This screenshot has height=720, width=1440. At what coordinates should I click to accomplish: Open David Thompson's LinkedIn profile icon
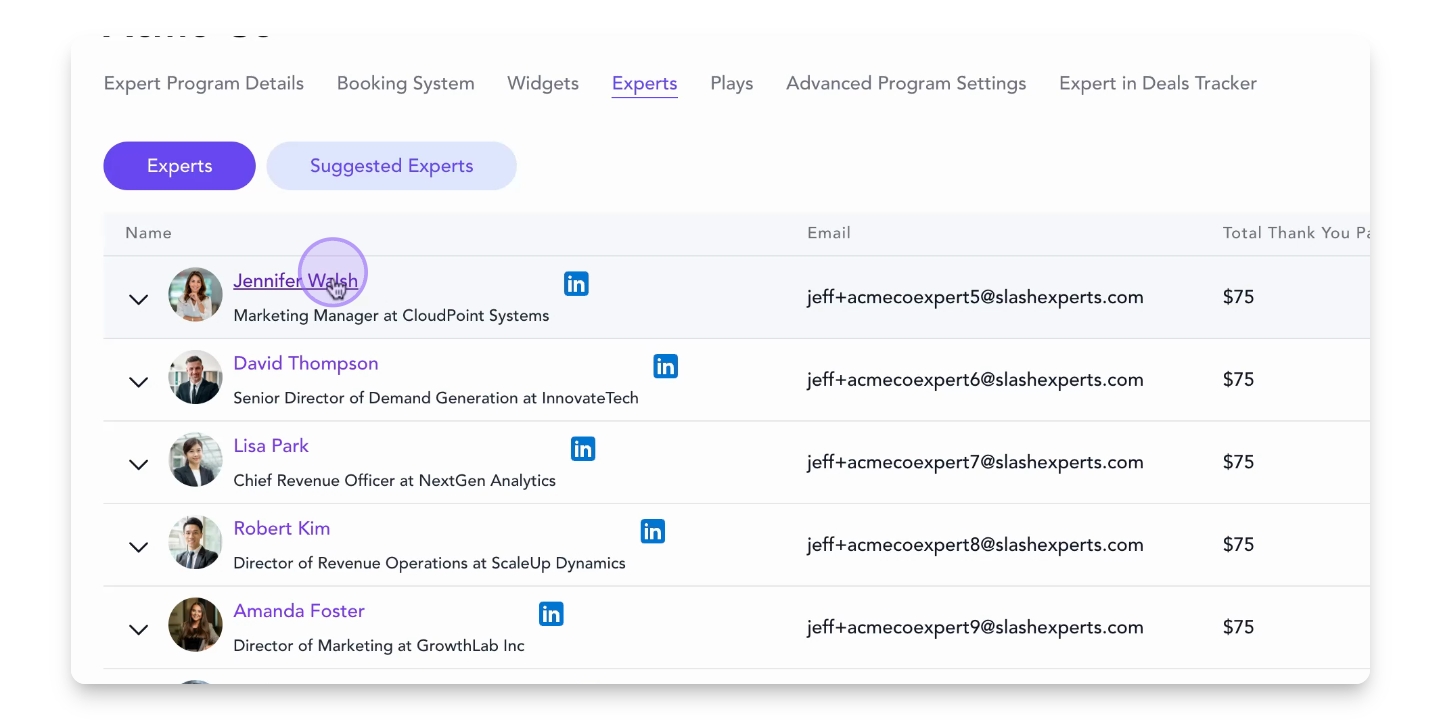[x=665, y=366]
